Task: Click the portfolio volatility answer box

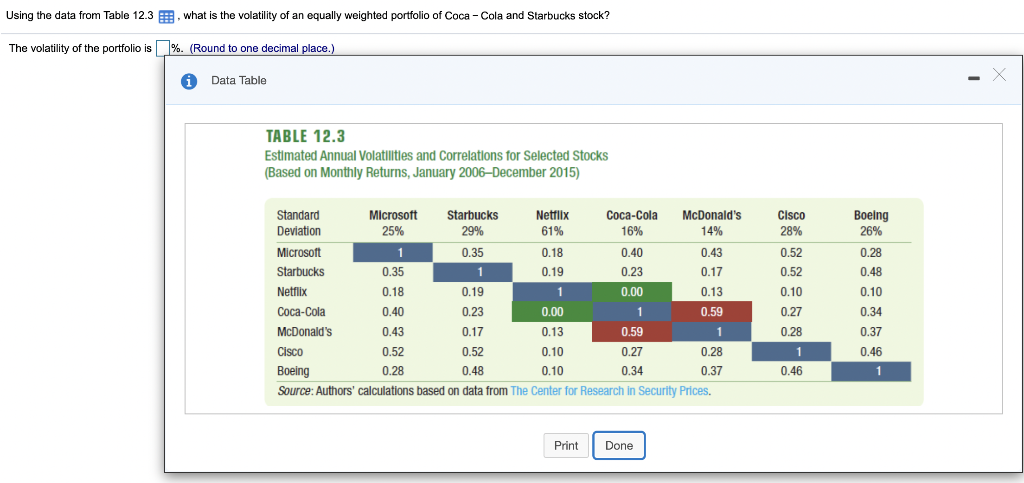Action: point(162,49)
